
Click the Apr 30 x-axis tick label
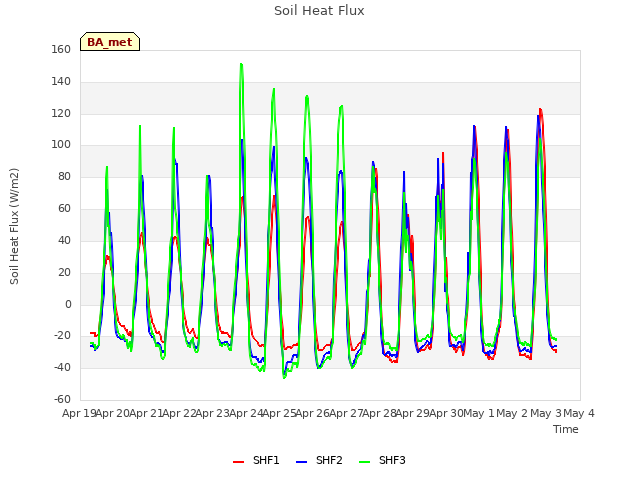click(447, 413)
